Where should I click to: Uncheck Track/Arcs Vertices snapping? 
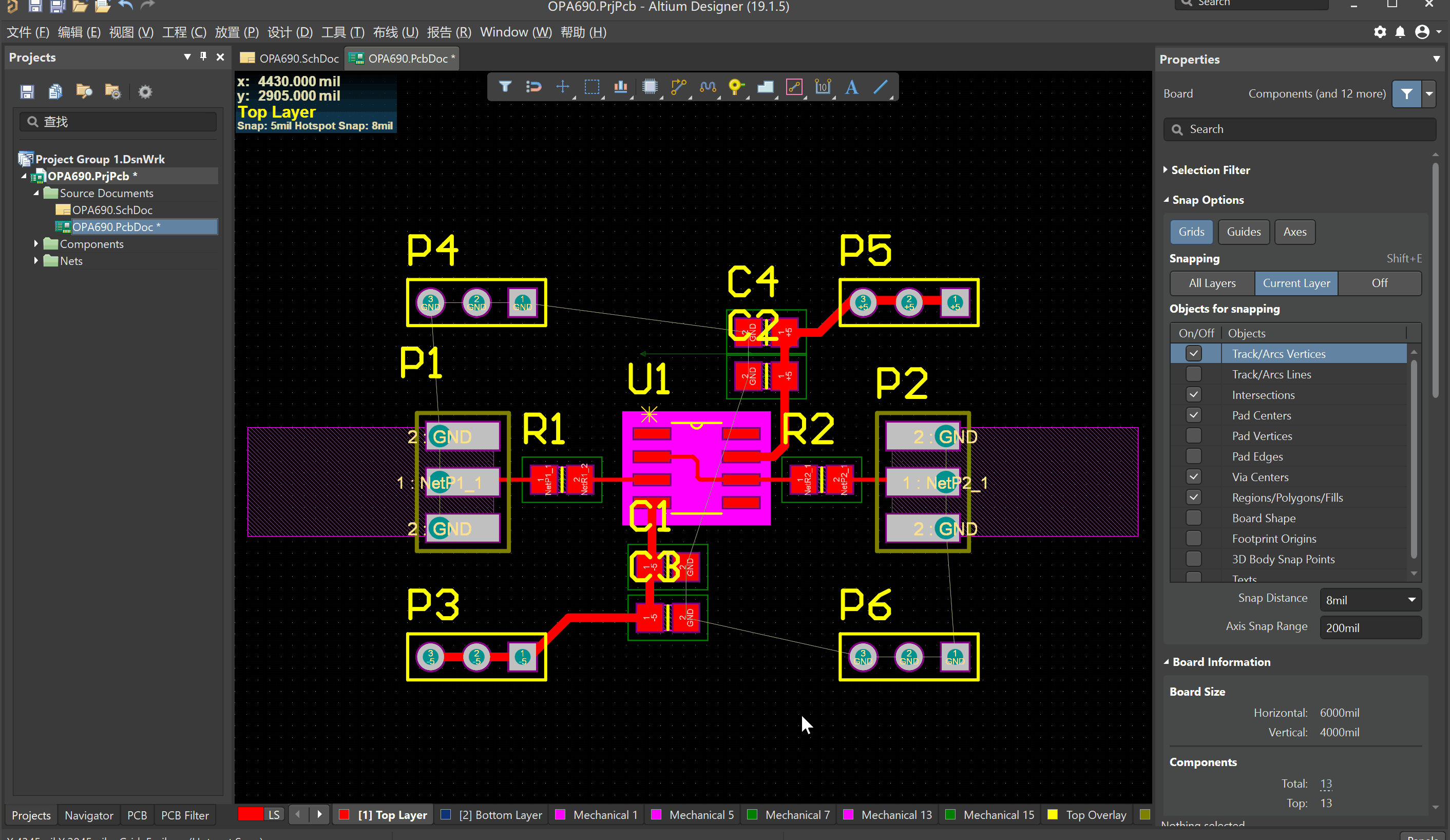point(1193,354)
